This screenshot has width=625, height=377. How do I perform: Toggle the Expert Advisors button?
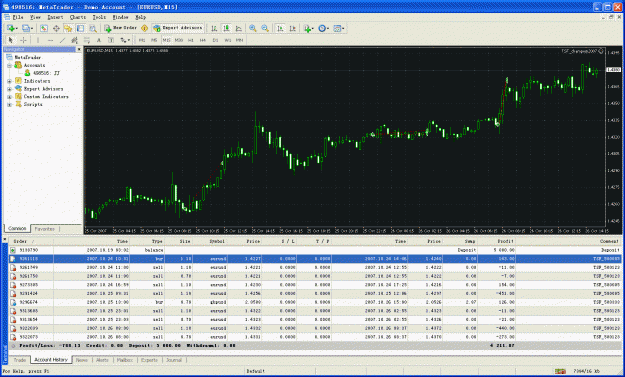(178, 28)
